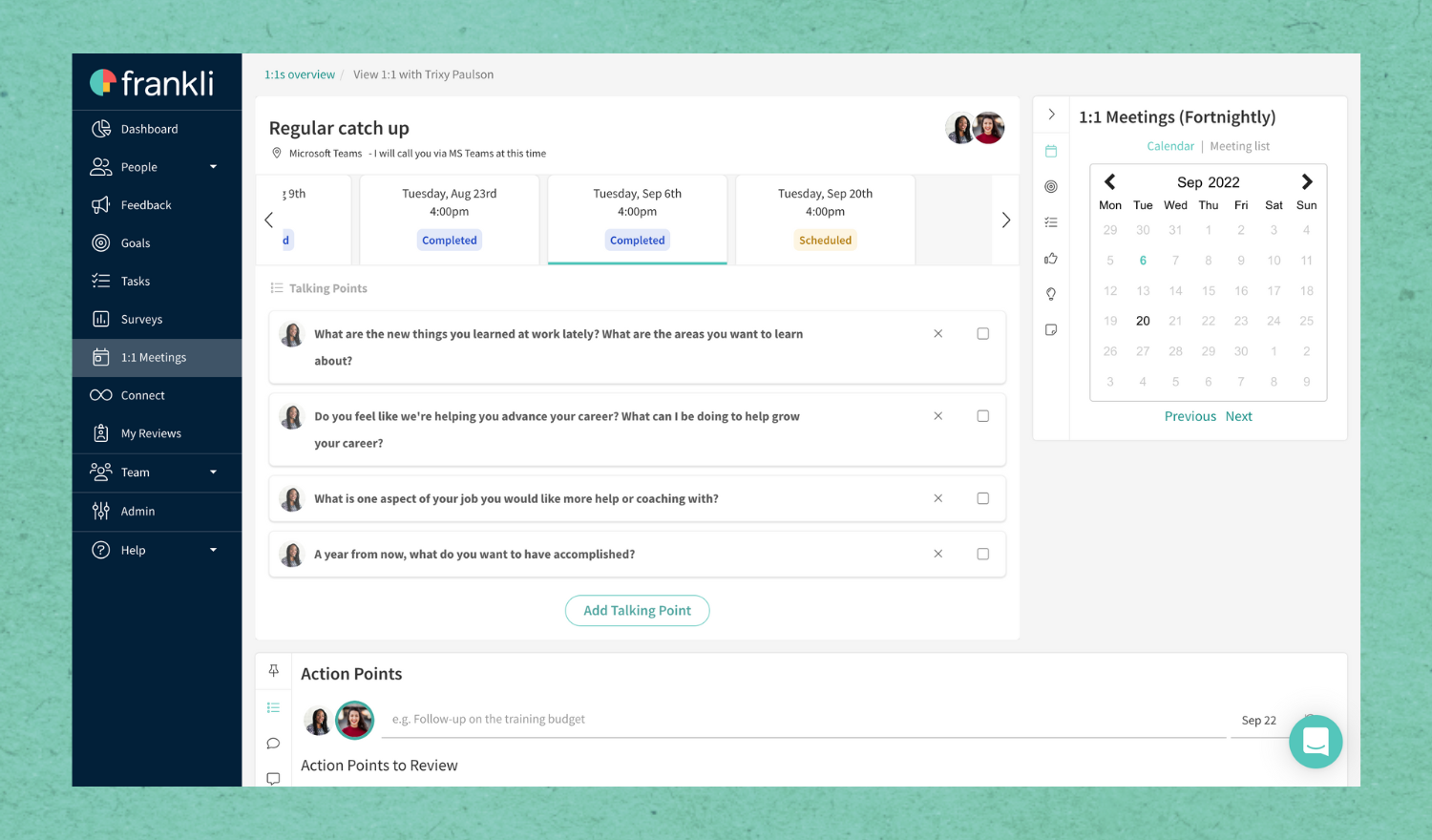Open the Intercom chat bubble in bottom right
This screenshot has width=1432, height=840.
click(1316, 742)
